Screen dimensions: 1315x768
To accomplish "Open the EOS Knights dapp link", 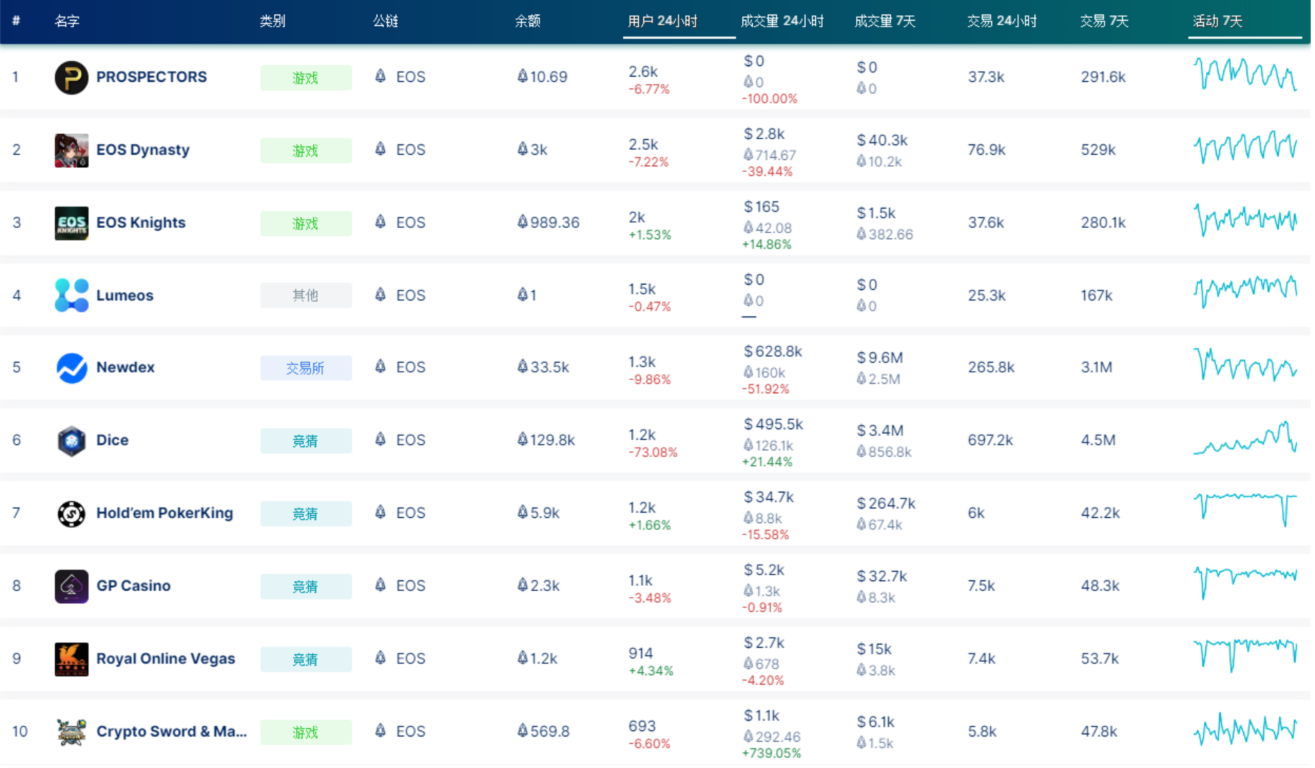I will (141, 223).
